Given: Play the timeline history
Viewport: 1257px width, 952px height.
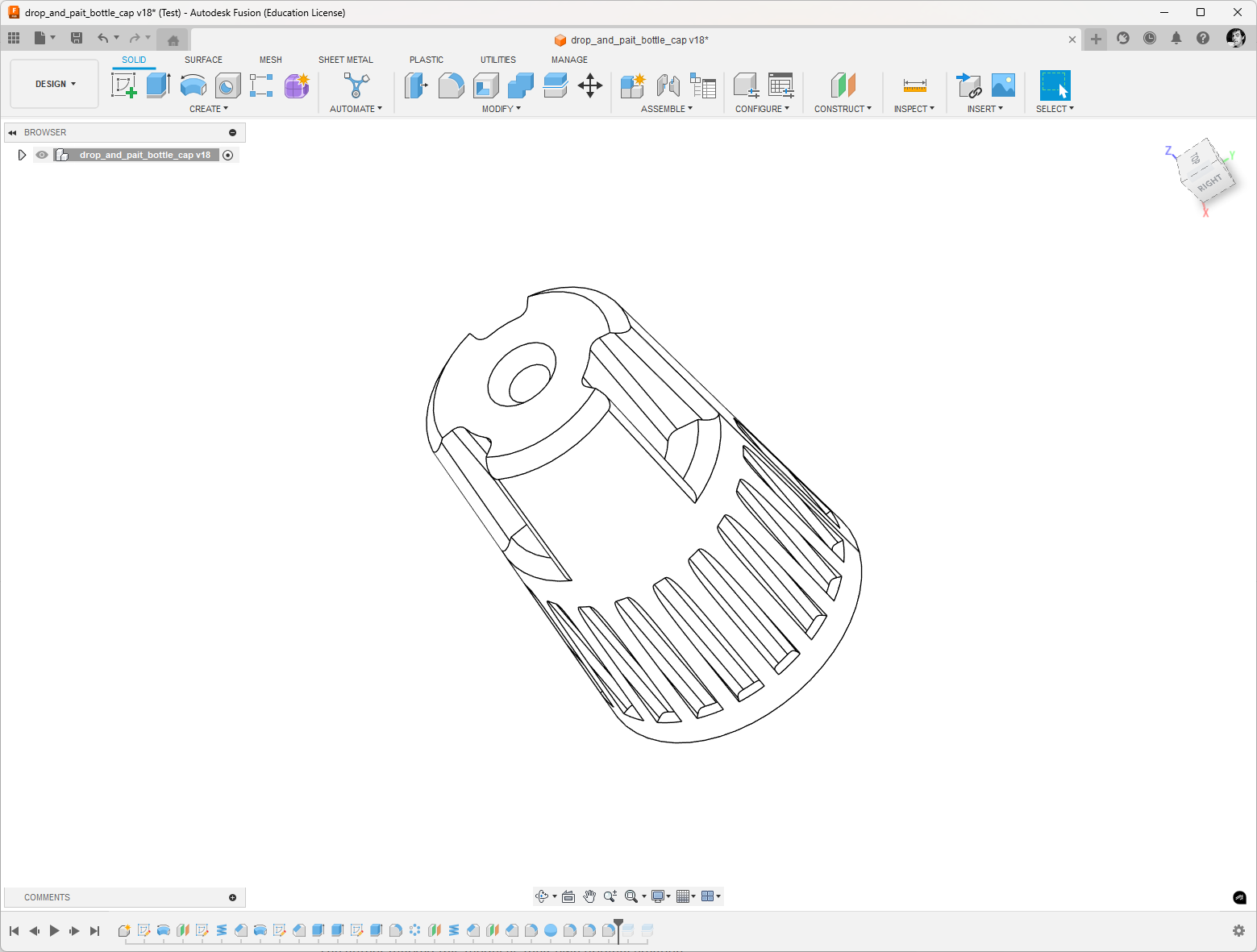Looking at the screenshot, I should (x=54, y=931).
